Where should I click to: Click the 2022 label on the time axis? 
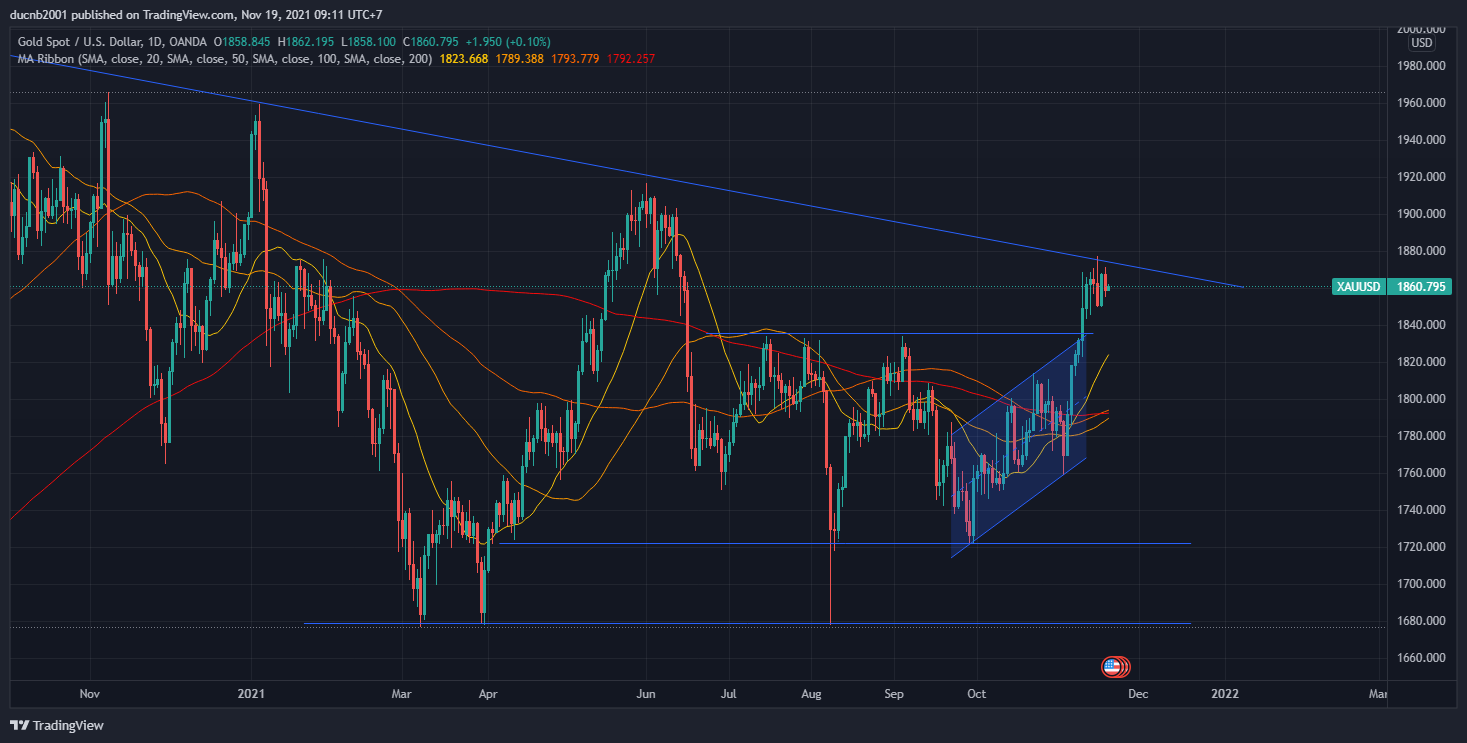pyautogui.click(x=1225, y=693)
